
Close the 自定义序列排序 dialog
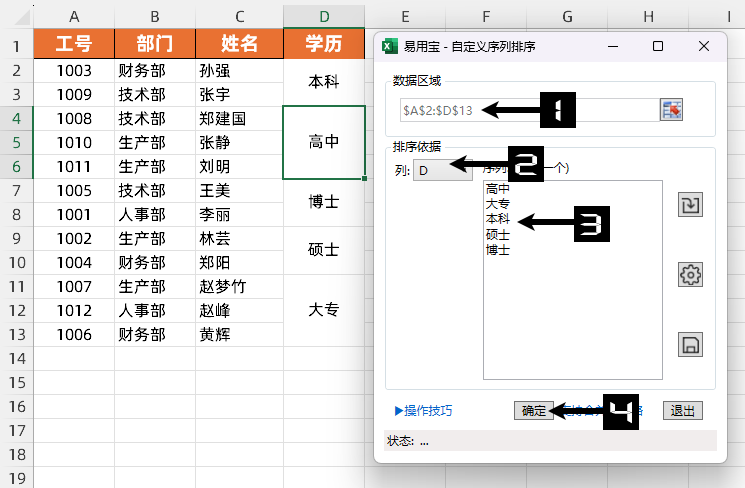[x=704, y=46]
